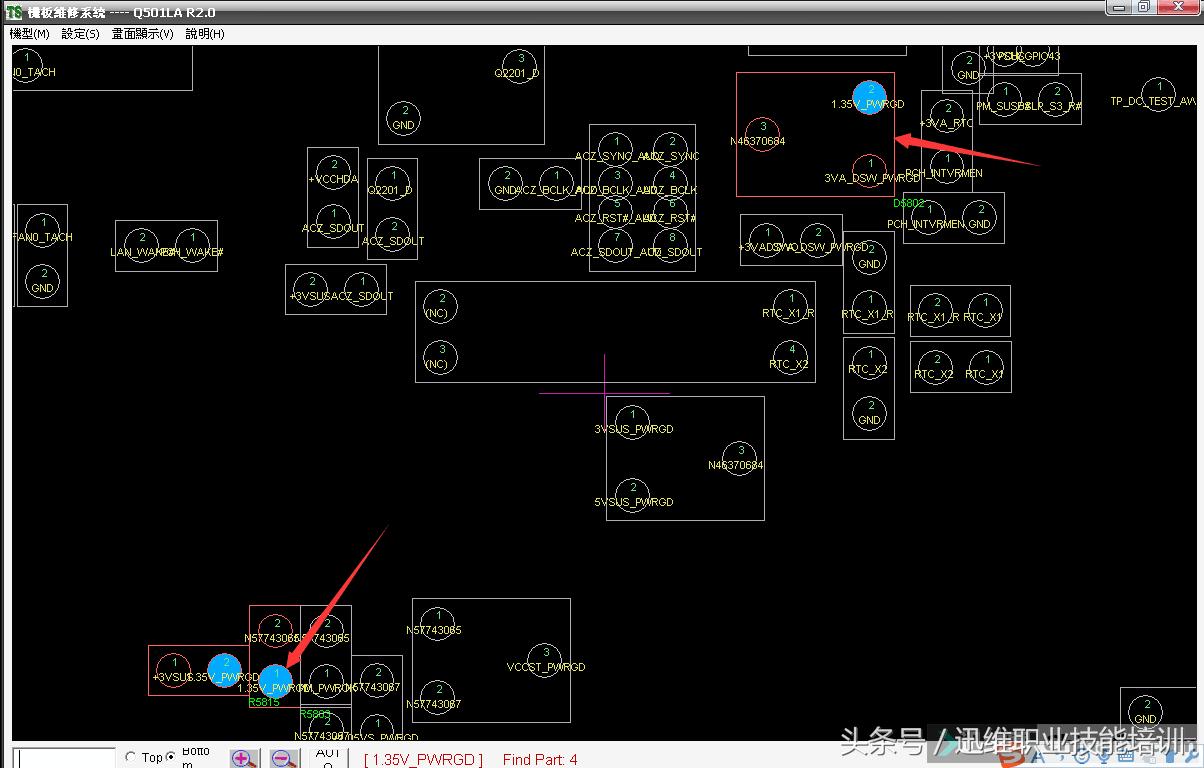Screen dimensions: 1204x768
Task: Click the [1.35V_PWRGD] net status text
Action: [x=423, y=760]
